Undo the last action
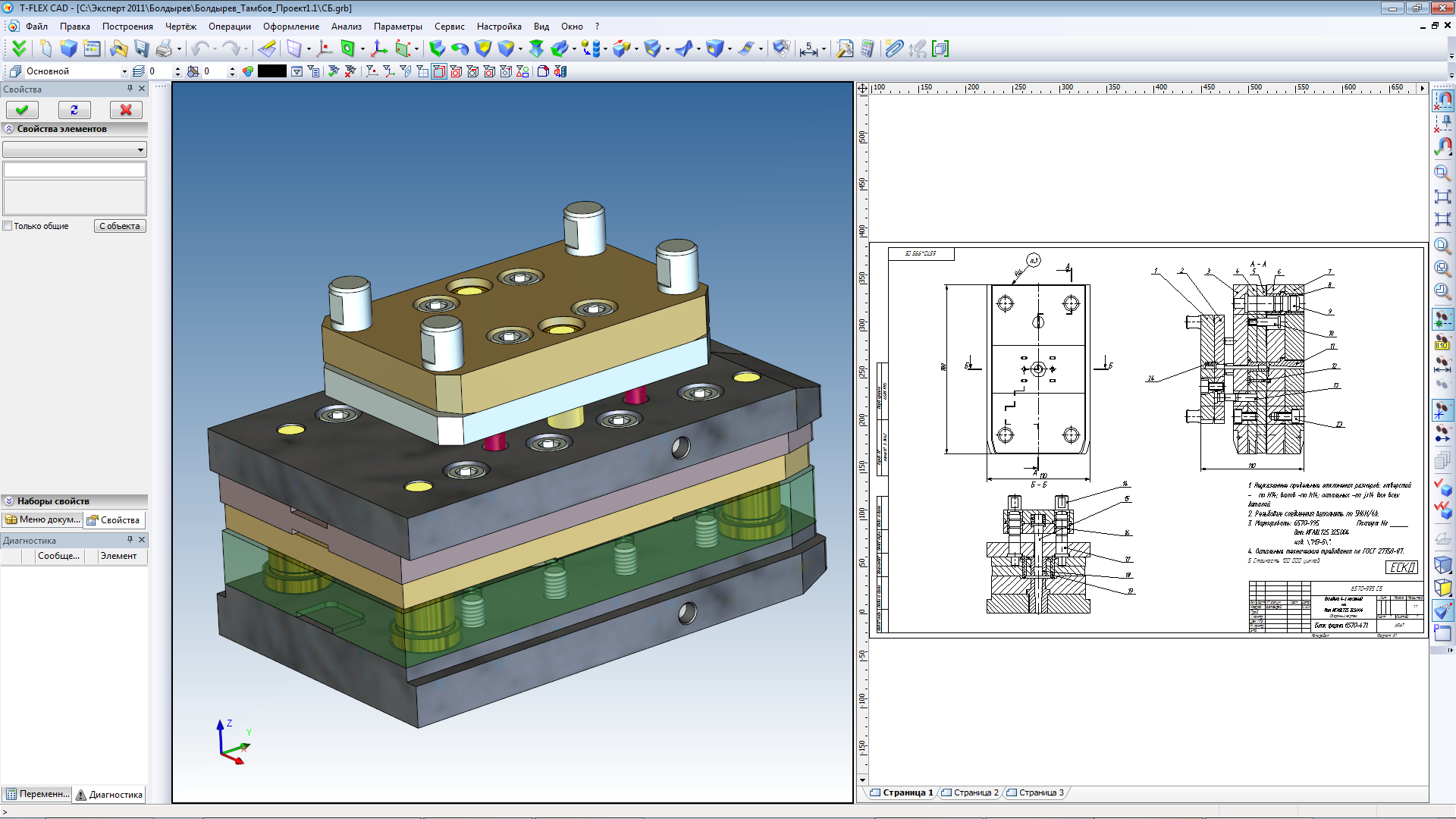 [x=201, y=48]
